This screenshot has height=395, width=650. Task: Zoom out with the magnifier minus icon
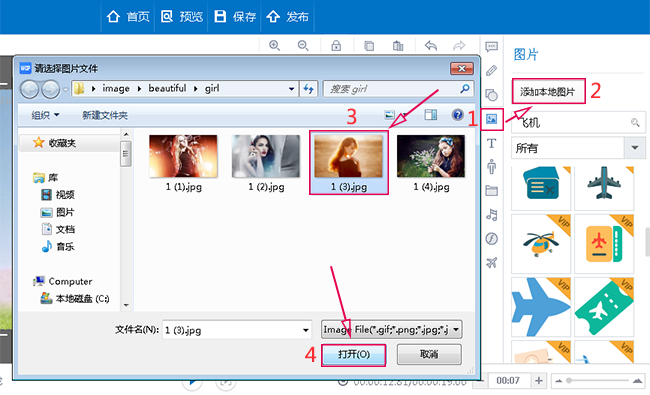(x=303, y=46)
